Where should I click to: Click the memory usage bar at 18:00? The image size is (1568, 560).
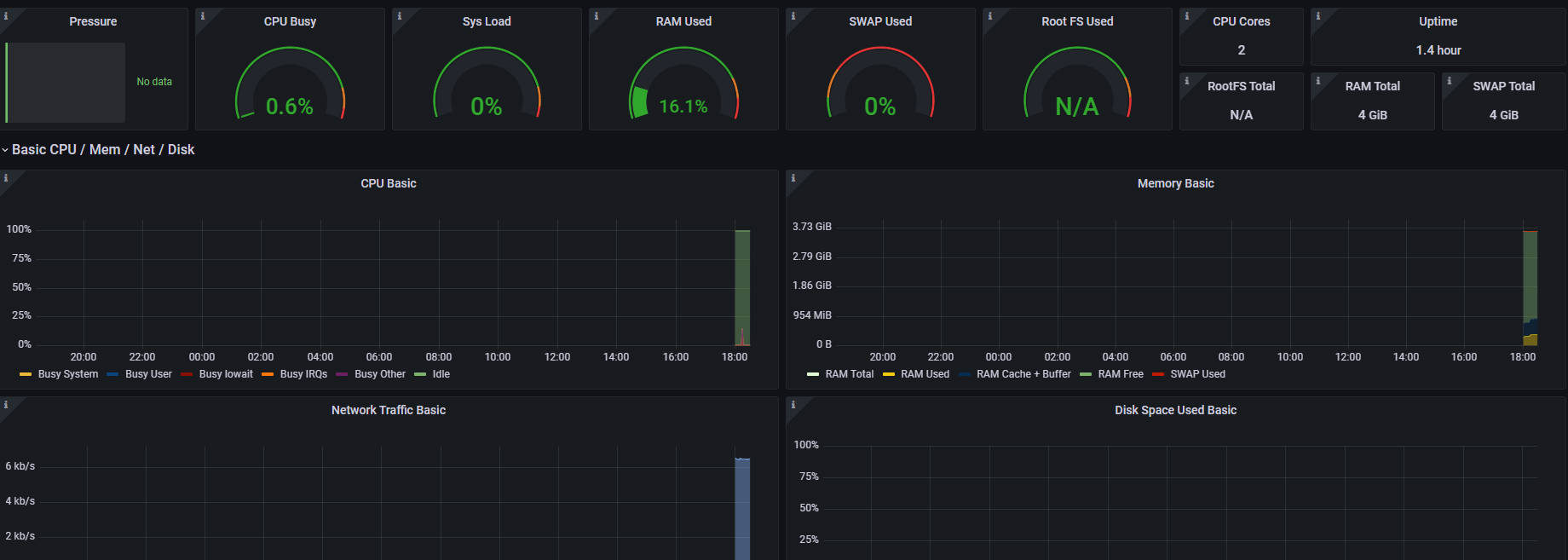click(x=1531, y=287)
